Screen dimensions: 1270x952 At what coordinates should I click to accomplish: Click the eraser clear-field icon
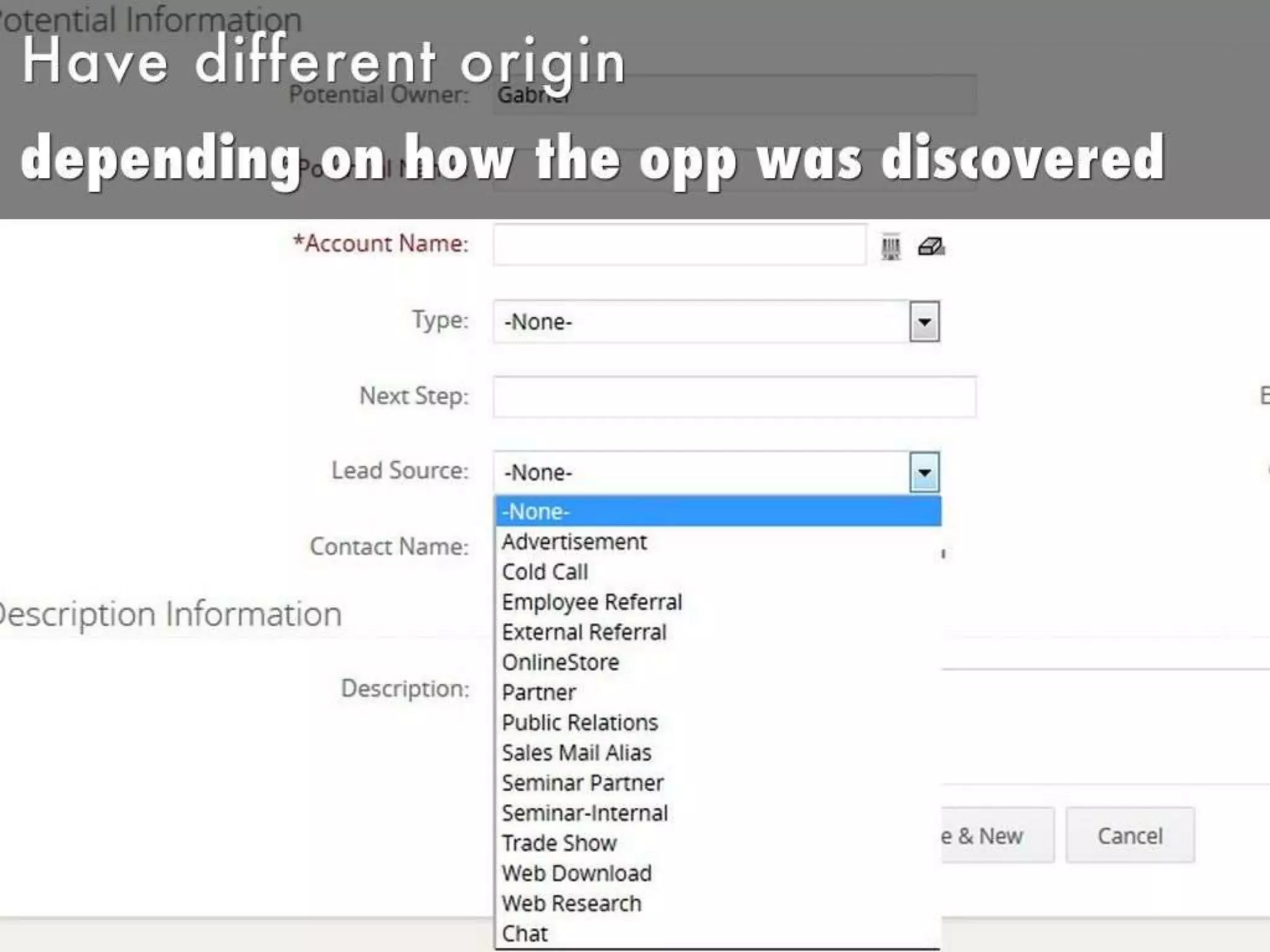931,247
